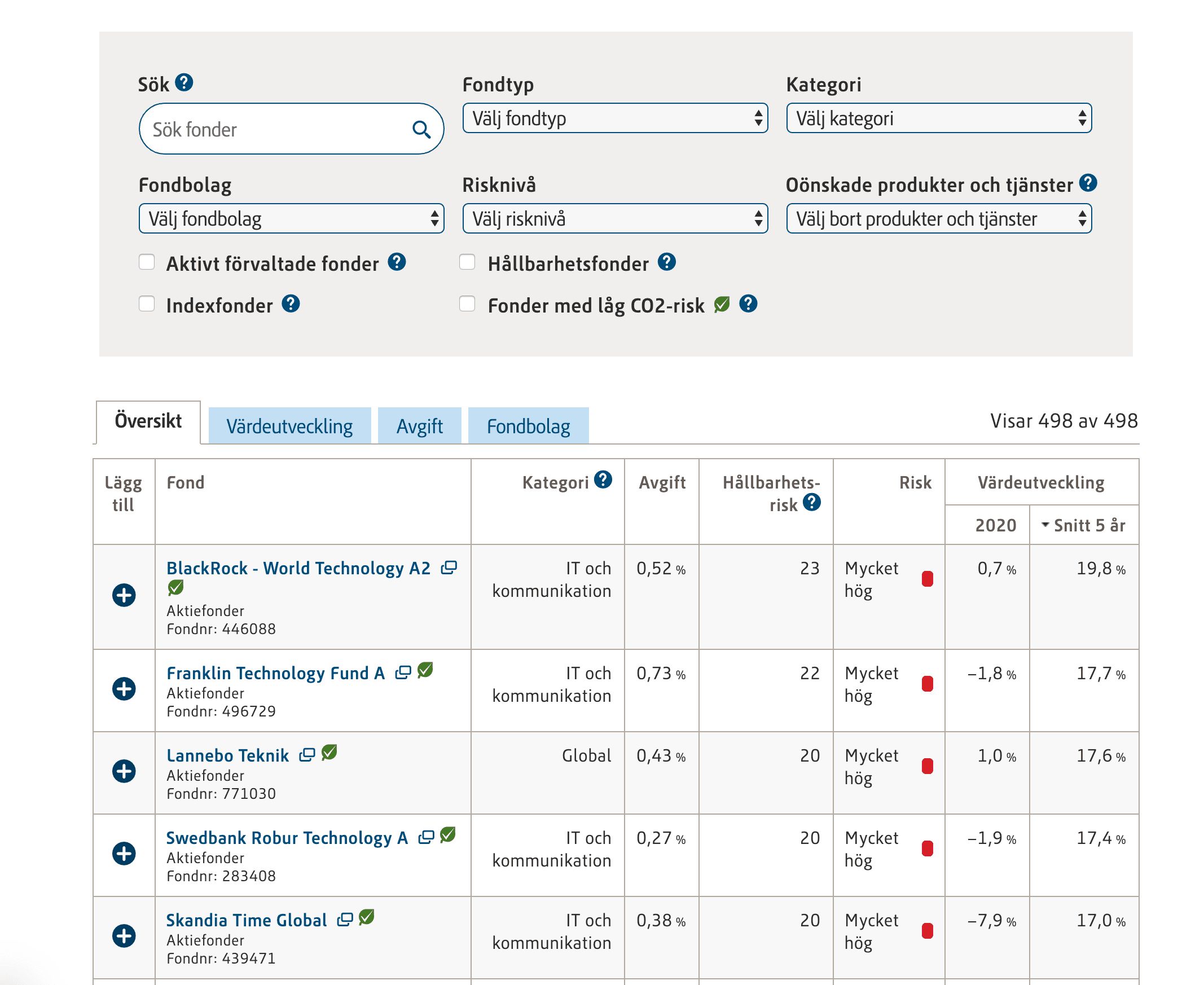
Task: Click Franklin Technology sustainability risk value 22
Action: (x=810, y=673)
